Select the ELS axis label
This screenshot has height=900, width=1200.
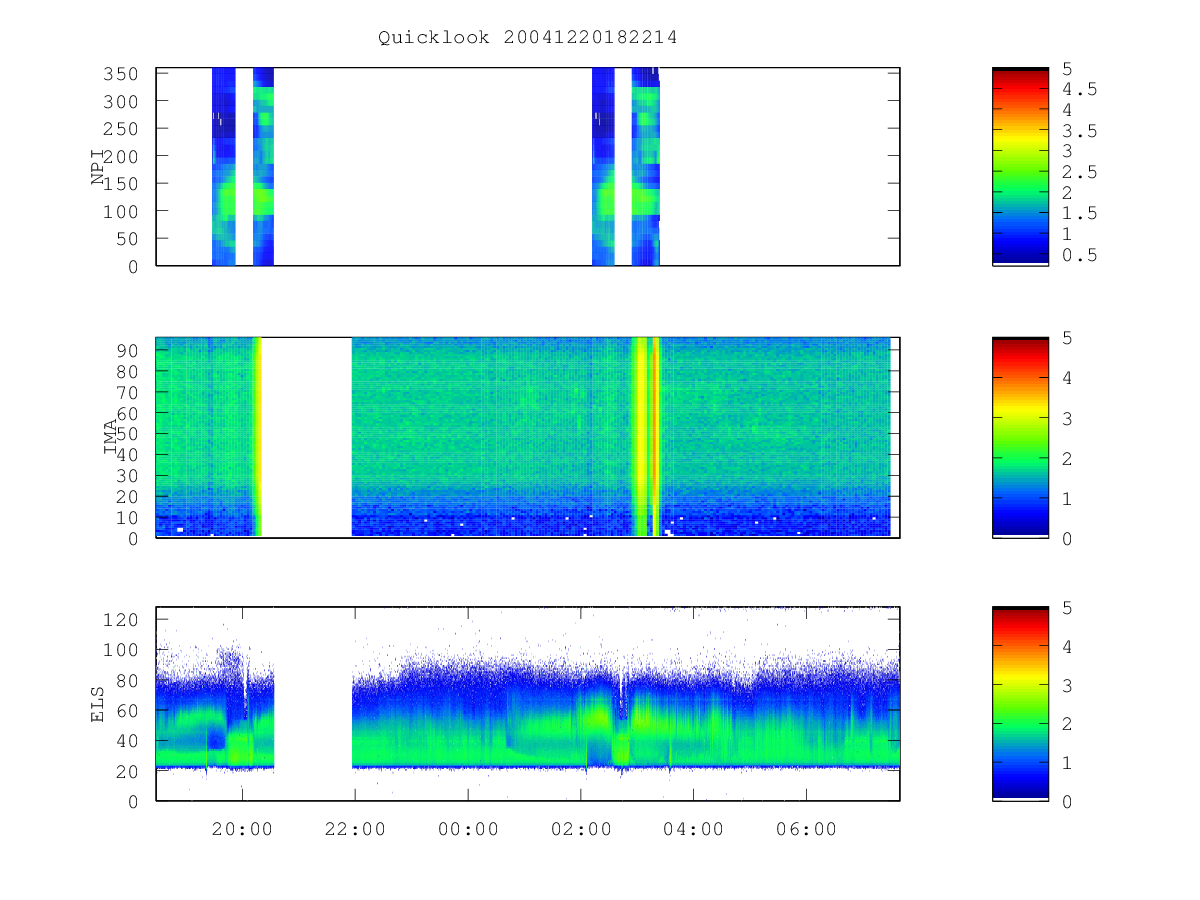[x=99, y=704]
